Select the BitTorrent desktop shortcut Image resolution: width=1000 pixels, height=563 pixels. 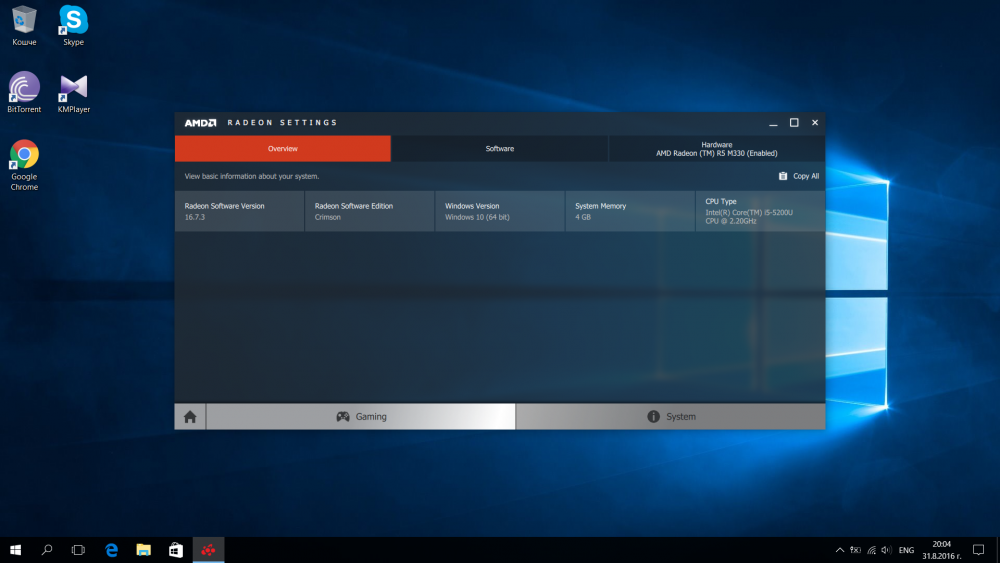tap(24, 93)
